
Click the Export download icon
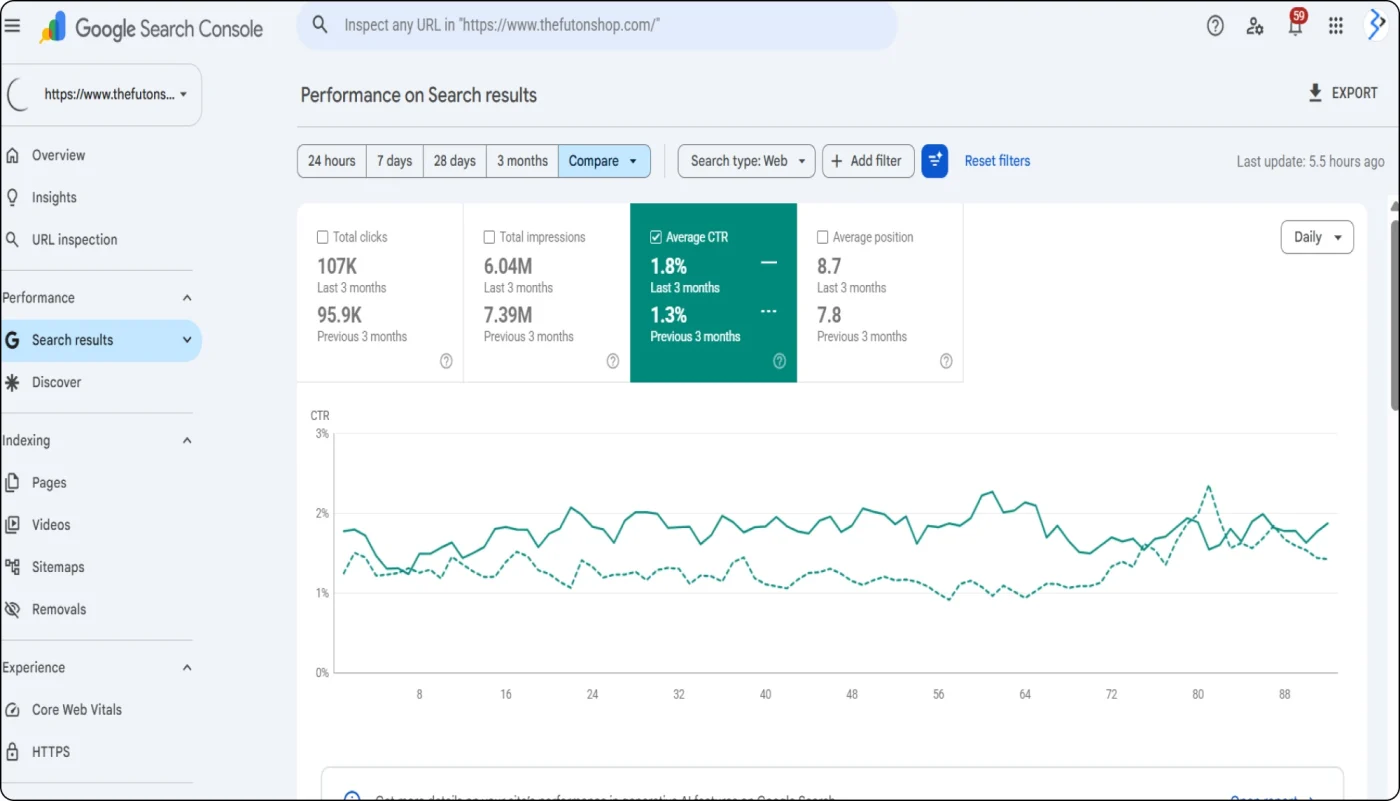[x=1315, y=93]
